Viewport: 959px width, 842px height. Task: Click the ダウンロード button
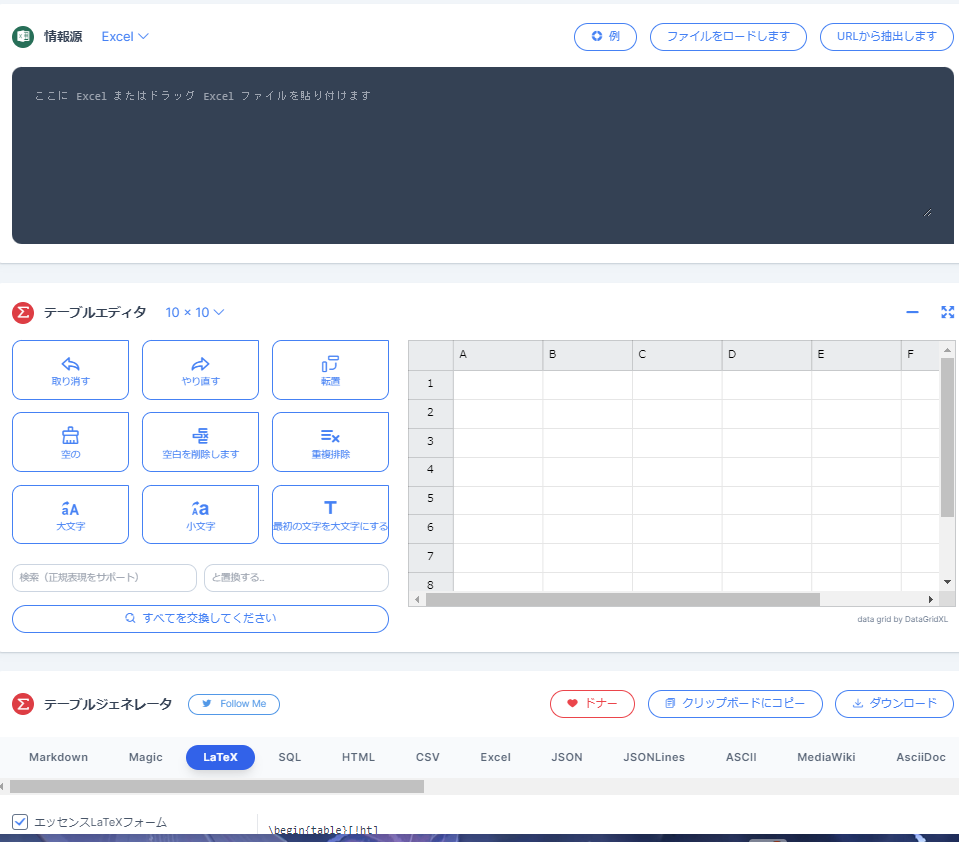894,704
